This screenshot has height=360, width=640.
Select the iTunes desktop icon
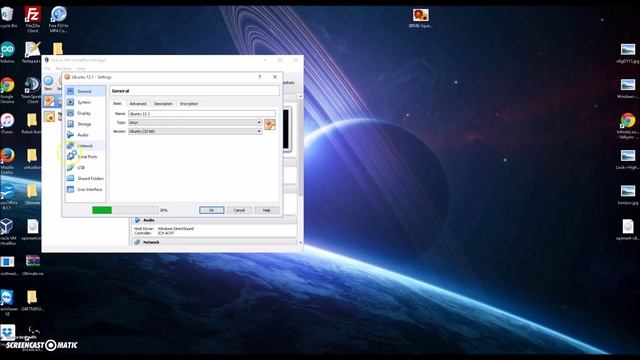[7, 124]
